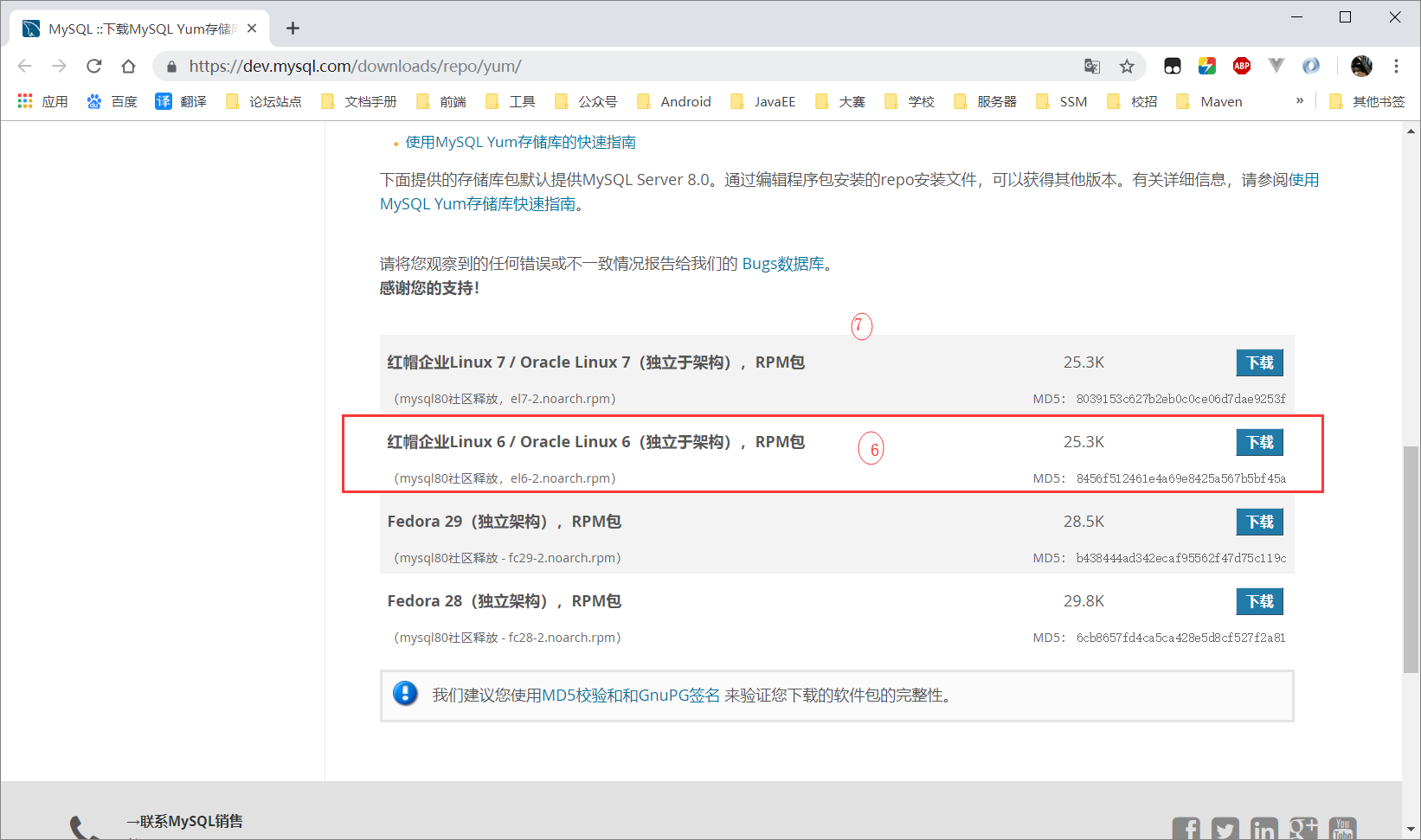Select the MySQL Yum存储库 browser tab
This screenshot has height=840, width=1421.
tap(138, 29)
